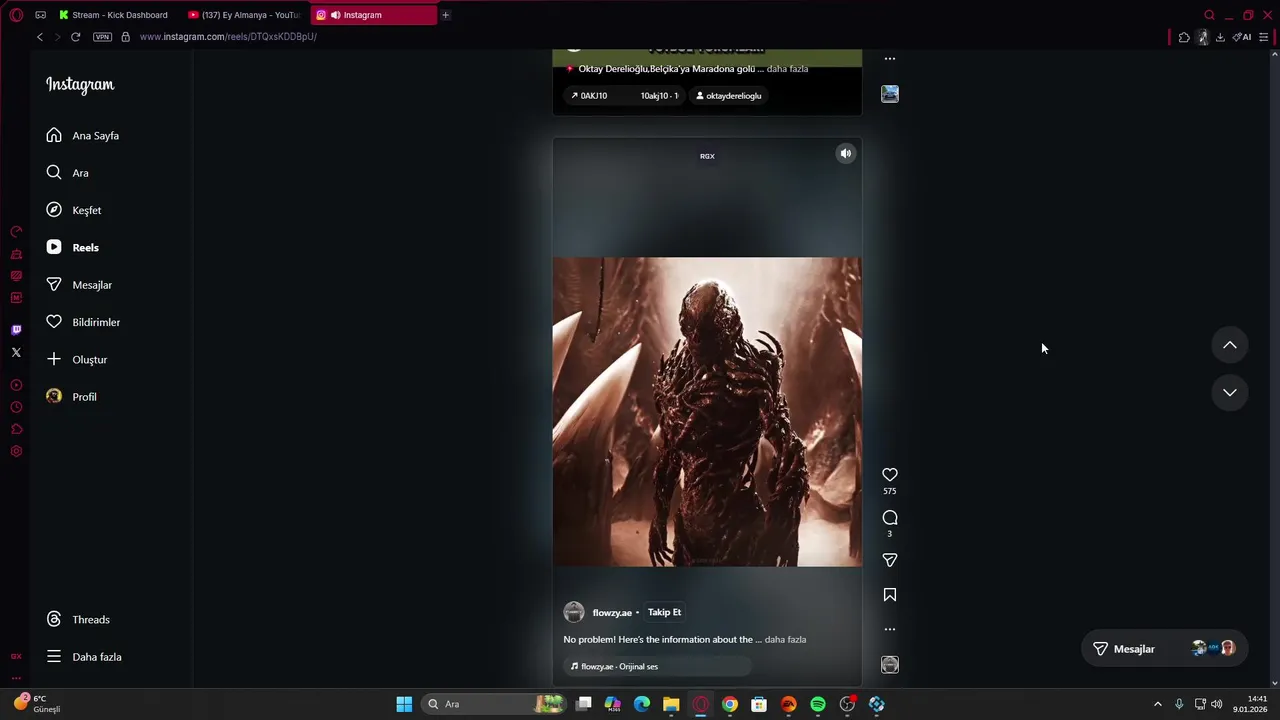
Task: Search tabs with magnifier icon in title bar
Action: pos(1209,15)
